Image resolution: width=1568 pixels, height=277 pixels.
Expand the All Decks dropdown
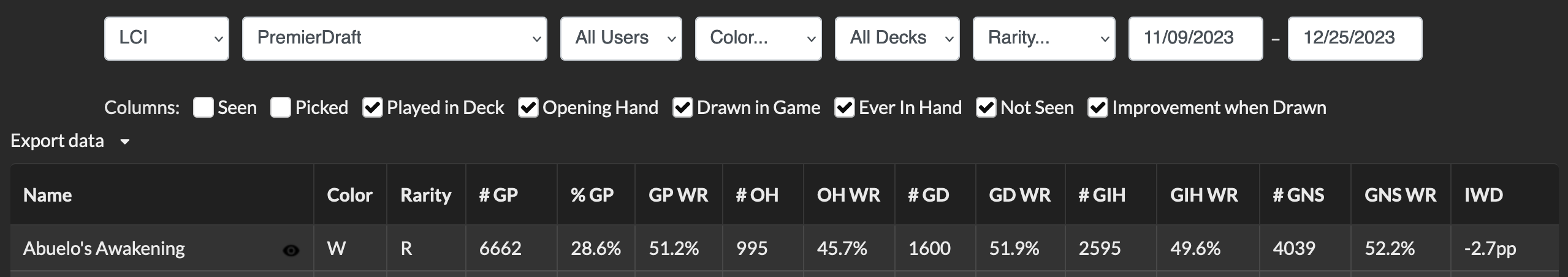pyautogui.click(x=897, y=38)
